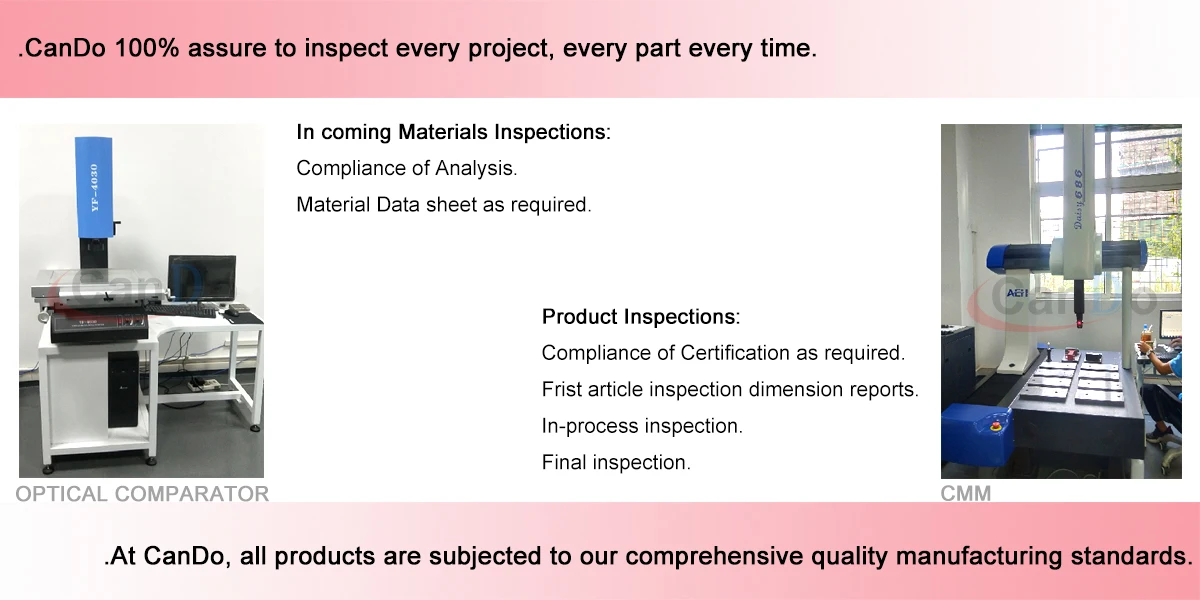The height and width of the screenshot is (600, 1200).
Task: Click the 'In-process inspection.' line
Action: coord(642,426)
